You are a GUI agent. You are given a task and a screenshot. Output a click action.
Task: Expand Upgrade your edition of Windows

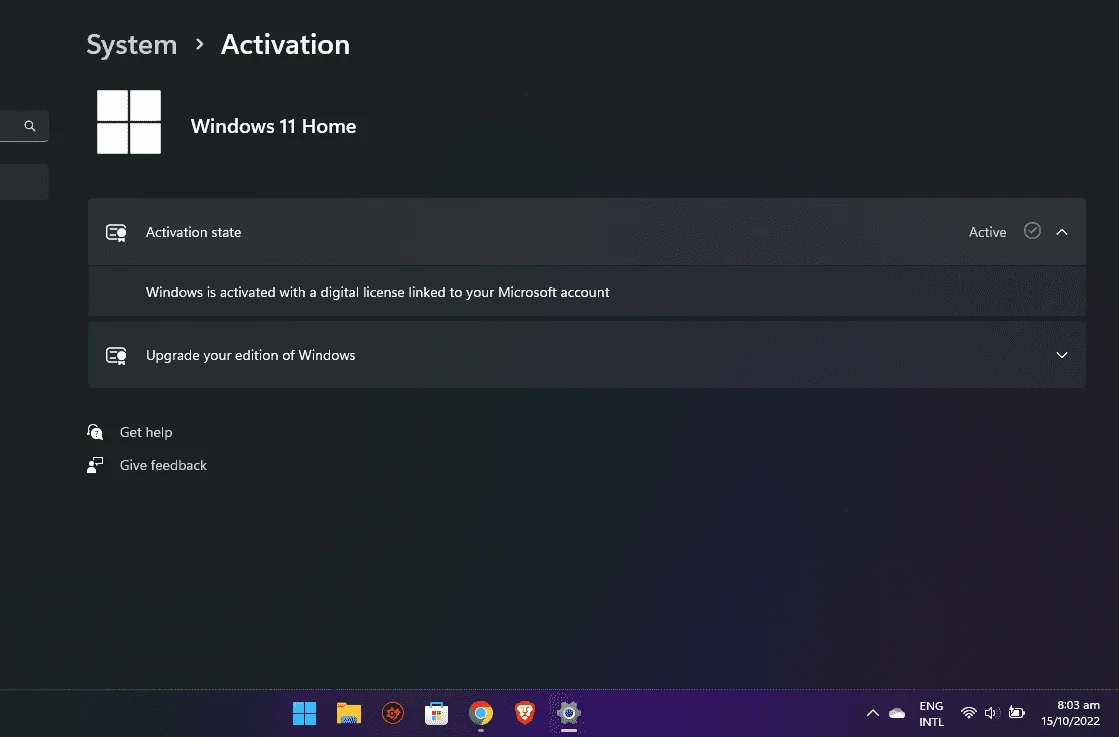click(x=1061, y=355)
